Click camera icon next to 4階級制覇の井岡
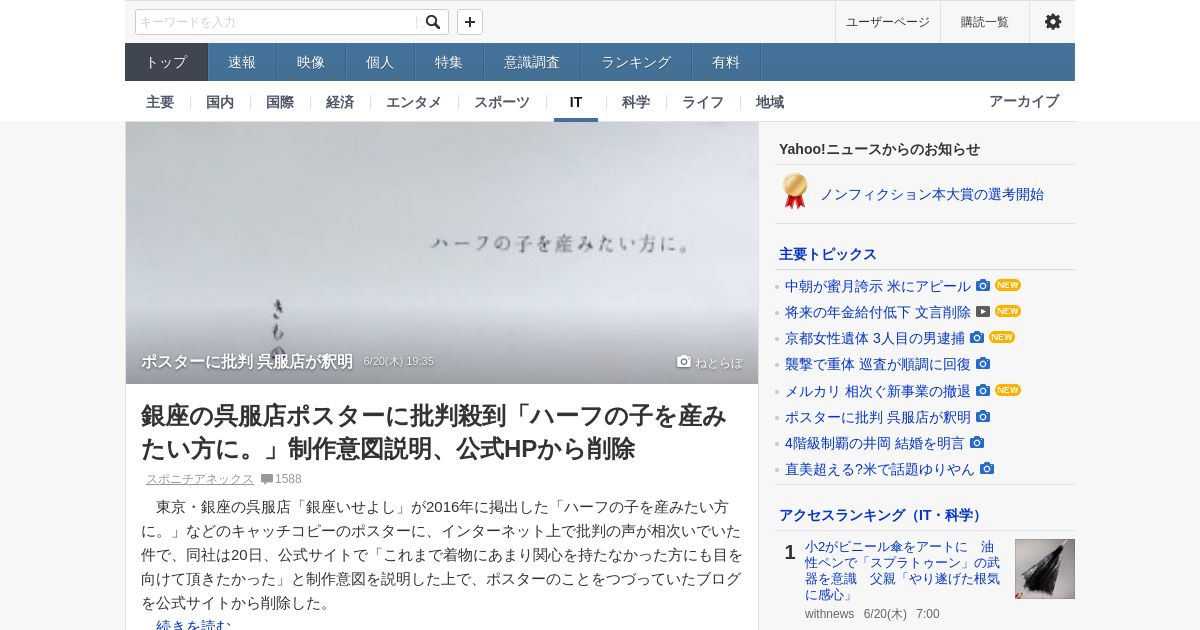The width and height of the screenshot is (1200, 630). pos(977,442)
